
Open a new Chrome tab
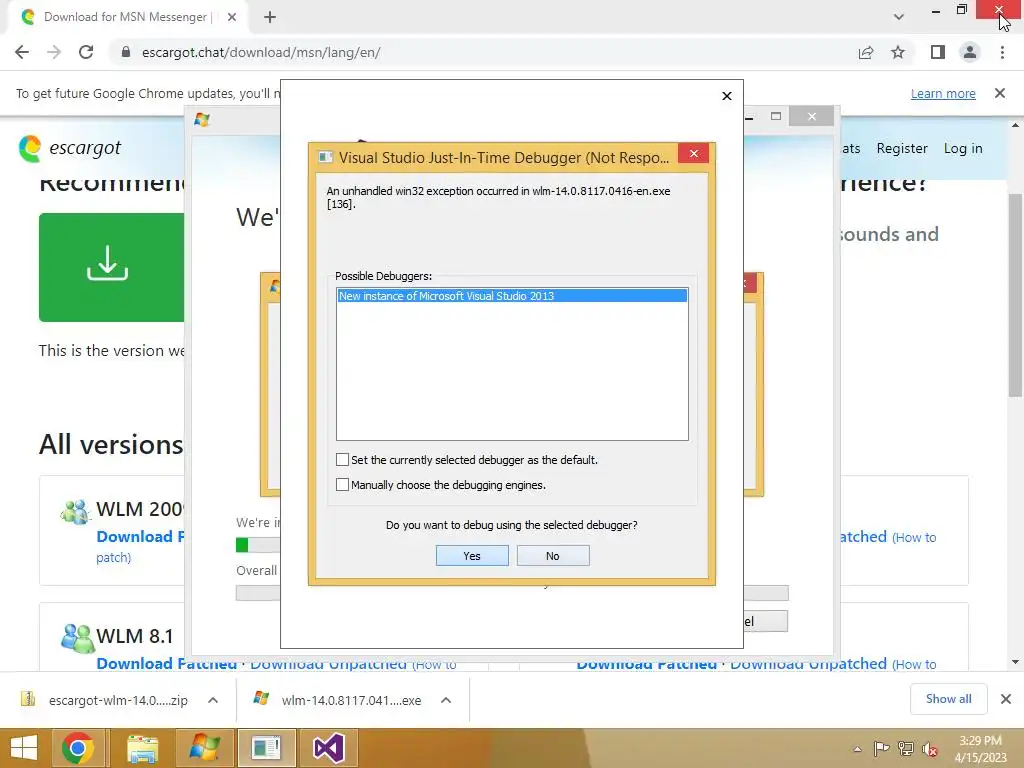(x=270, y=17)
